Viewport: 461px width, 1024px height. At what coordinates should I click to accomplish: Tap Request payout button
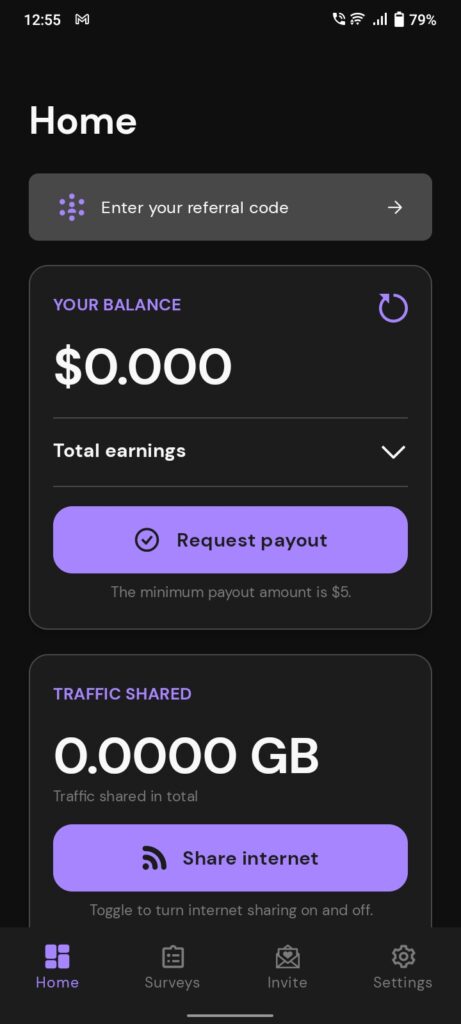(x=230, y=540)
